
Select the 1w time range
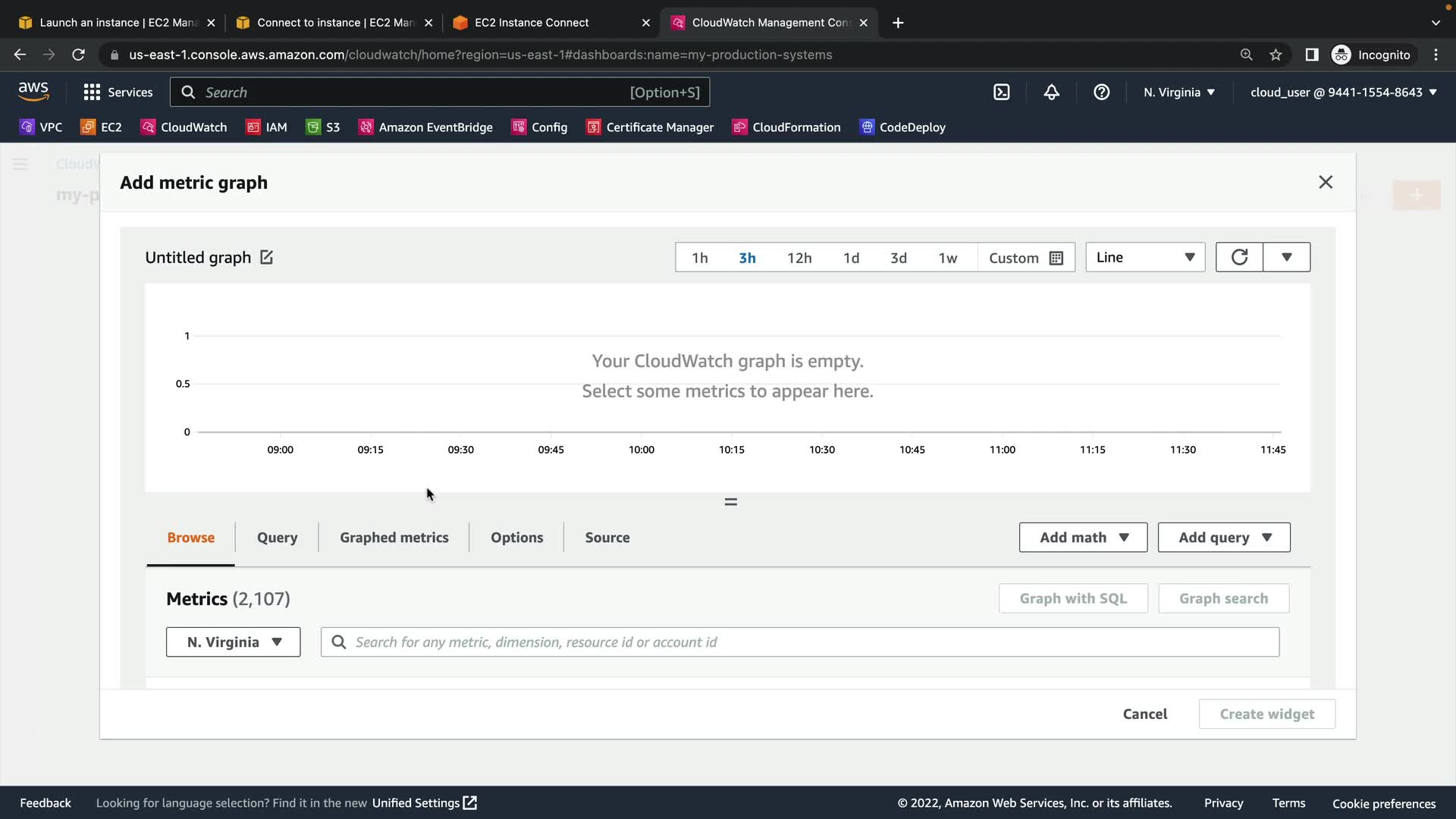[947, 258]
